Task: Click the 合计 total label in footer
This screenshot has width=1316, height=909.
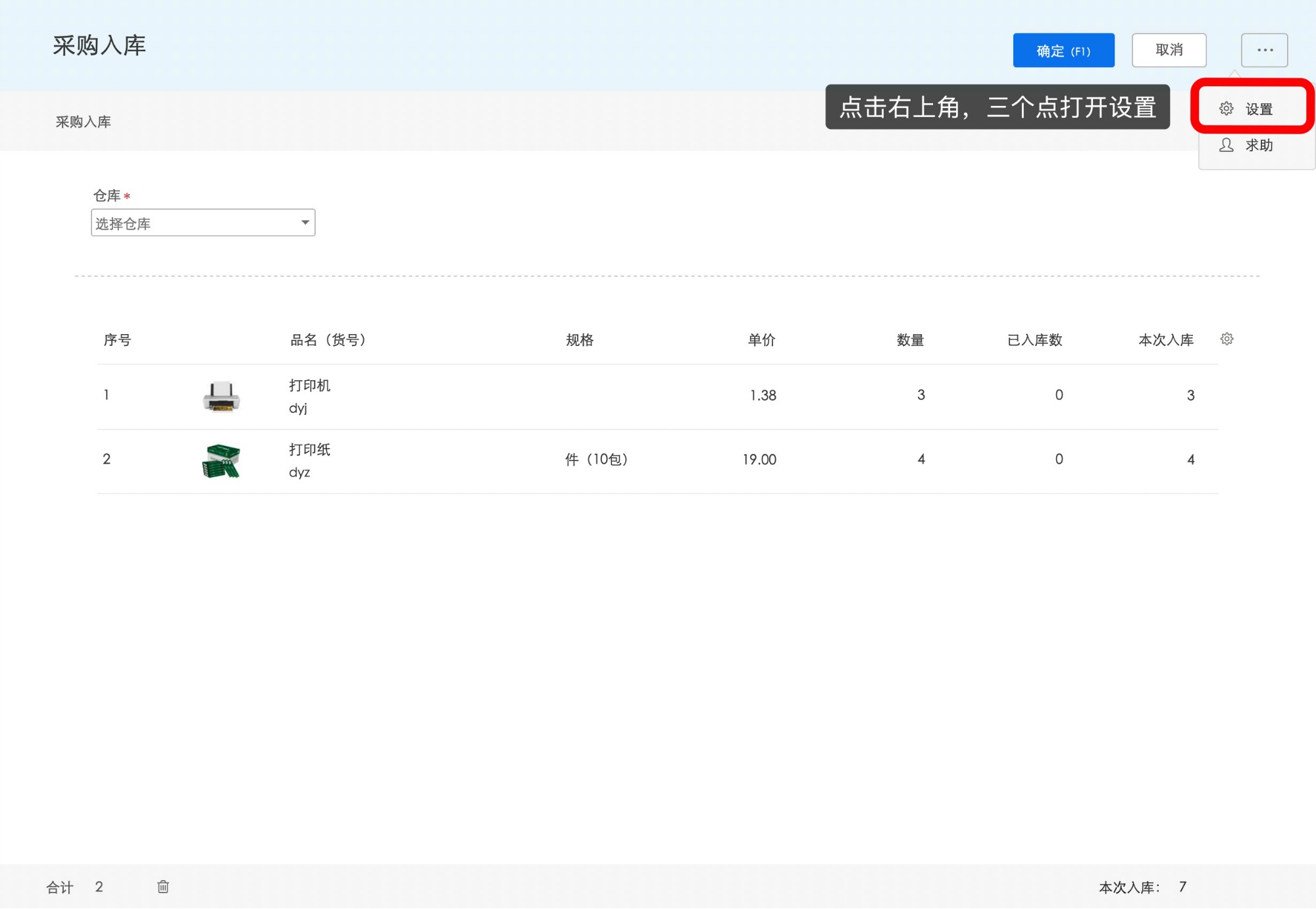Action: pos(60,887)
